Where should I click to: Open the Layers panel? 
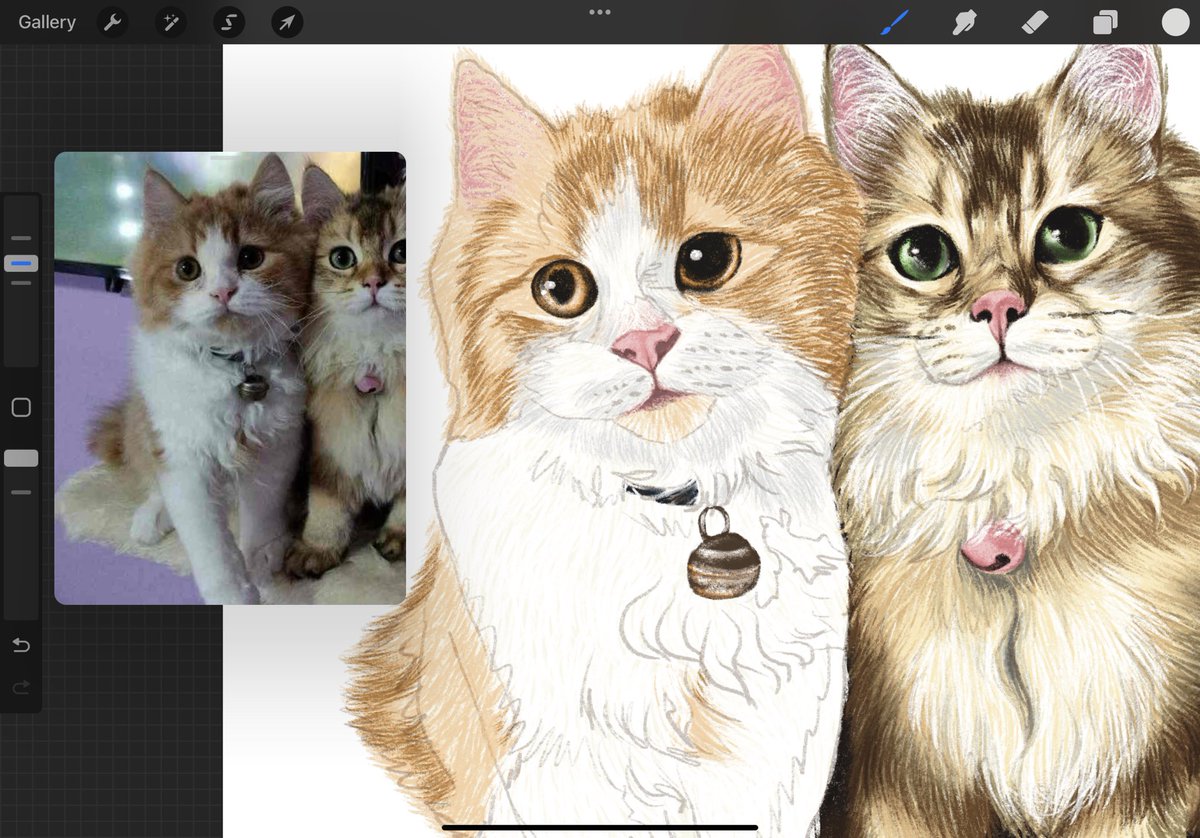coord(1105,22)
